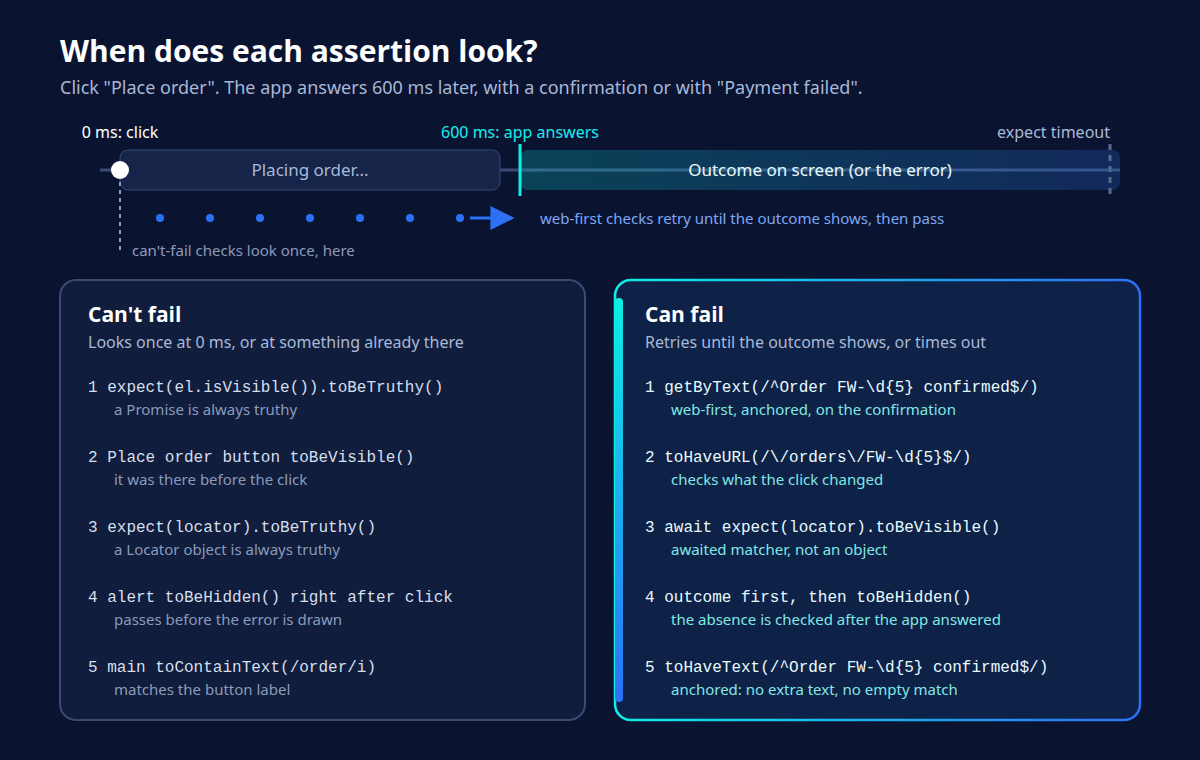Click note 'checks what the click changed'

pos(777,480)
